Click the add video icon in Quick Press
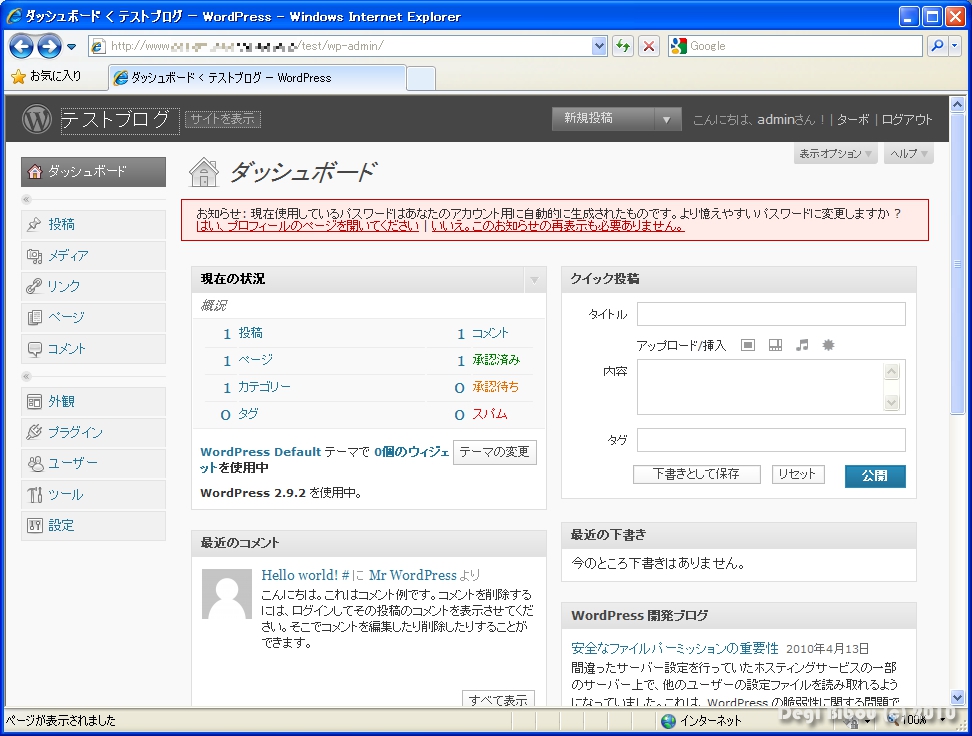 (x=775, y=345)
